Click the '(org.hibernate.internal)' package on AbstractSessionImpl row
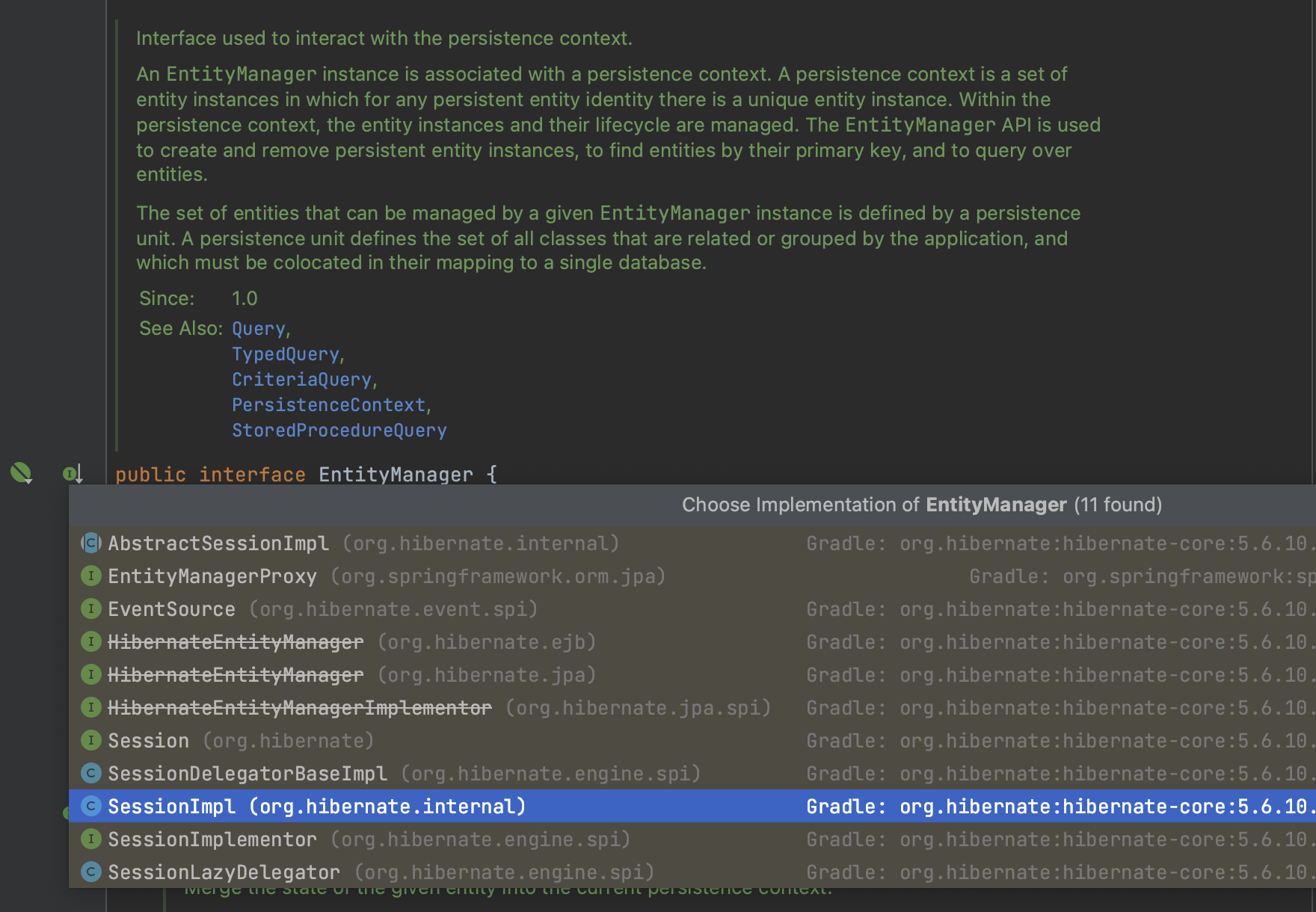The width and height of the screenshot is (1316, 912). (481, 543)
